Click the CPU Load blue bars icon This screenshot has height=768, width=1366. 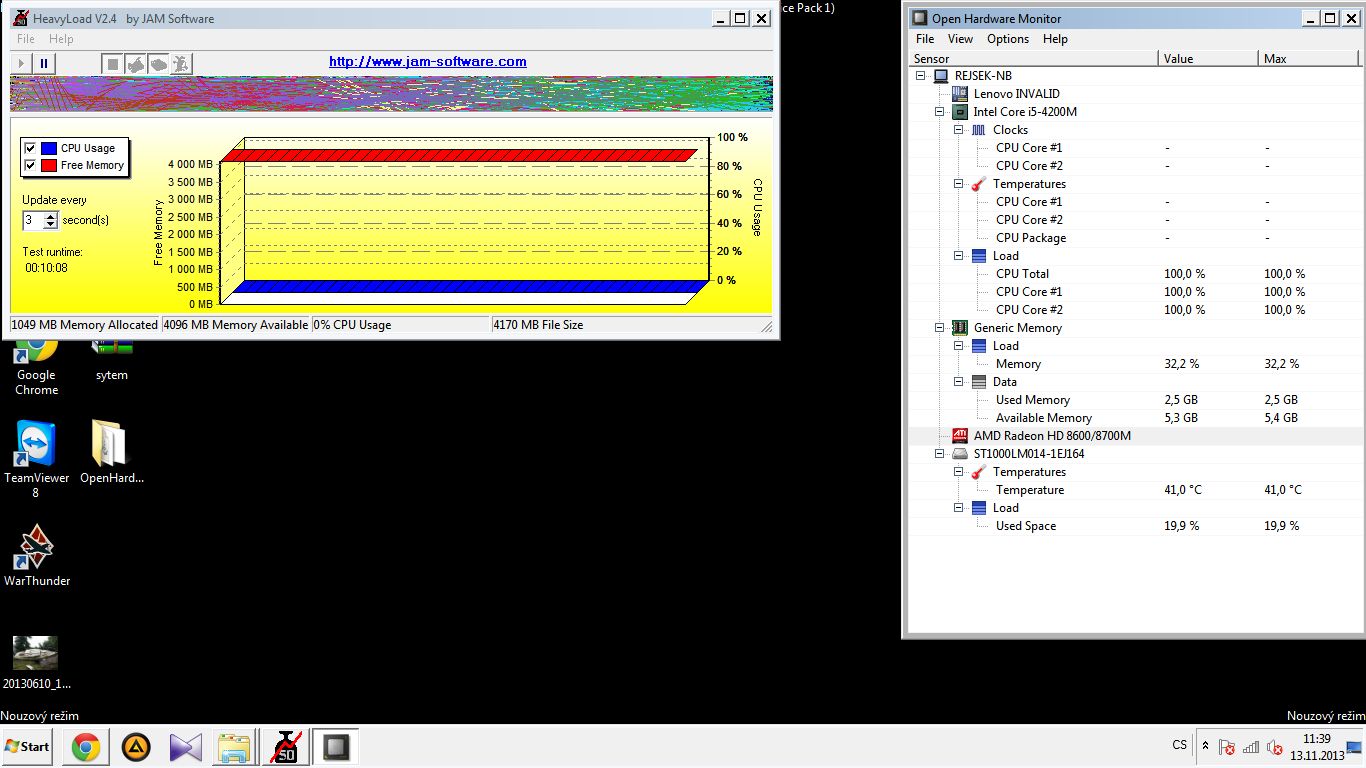pos(979,256)
